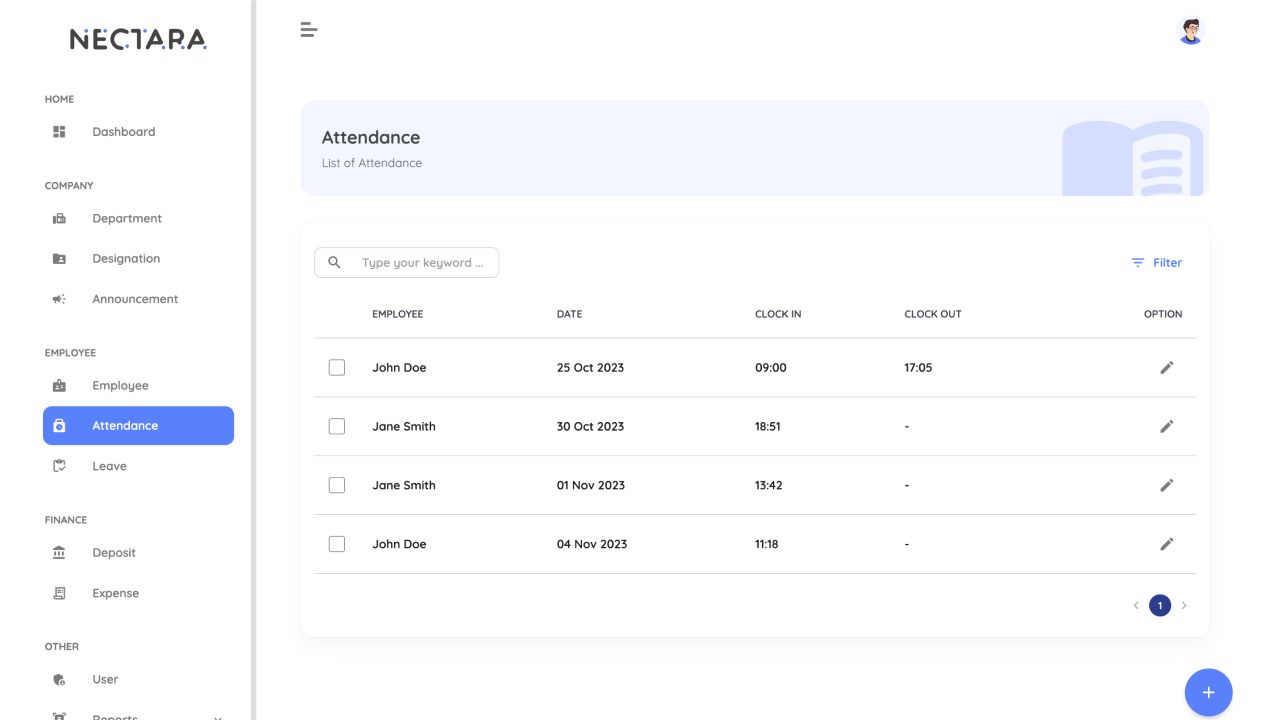Click the sidebar vertical scrollbar
The image size is (1280, 720).
pyautogui.click(x=253, y=300)
